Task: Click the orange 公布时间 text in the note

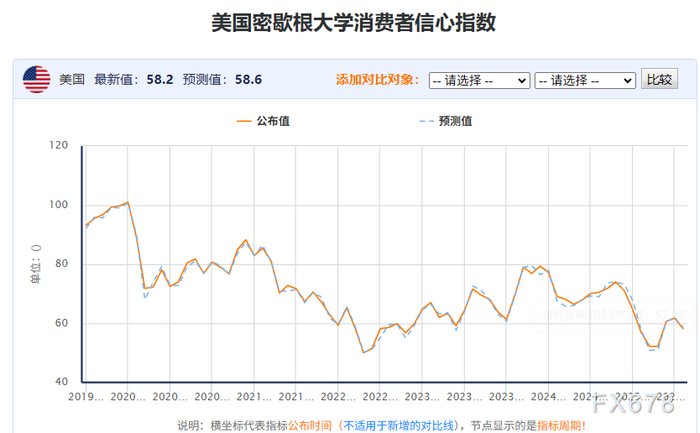Action: coord(310,425)
